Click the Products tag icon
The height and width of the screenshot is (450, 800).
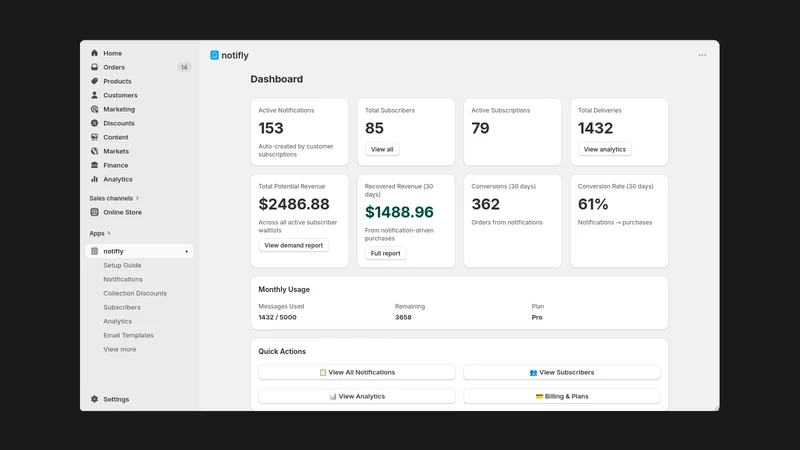[94, 81]
